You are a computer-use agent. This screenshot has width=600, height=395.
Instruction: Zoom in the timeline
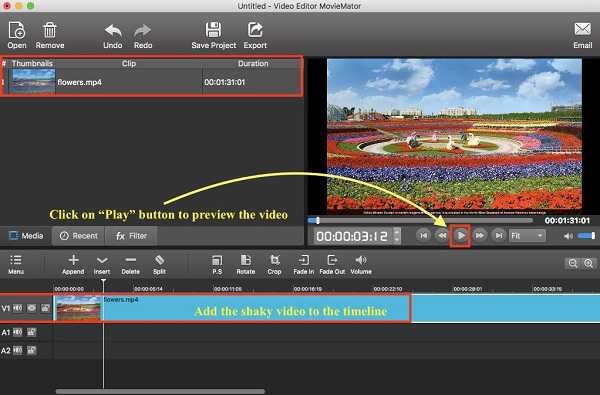click(x=589, y=263)
